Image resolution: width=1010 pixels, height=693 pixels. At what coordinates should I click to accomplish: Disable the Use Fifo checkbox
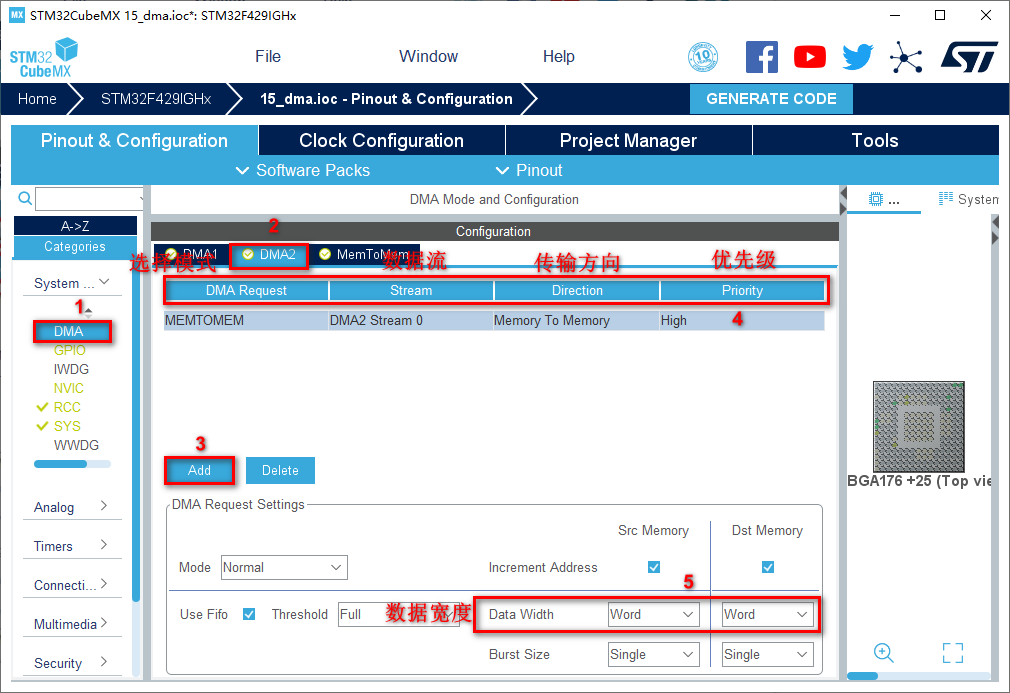[x=249, y=614]
